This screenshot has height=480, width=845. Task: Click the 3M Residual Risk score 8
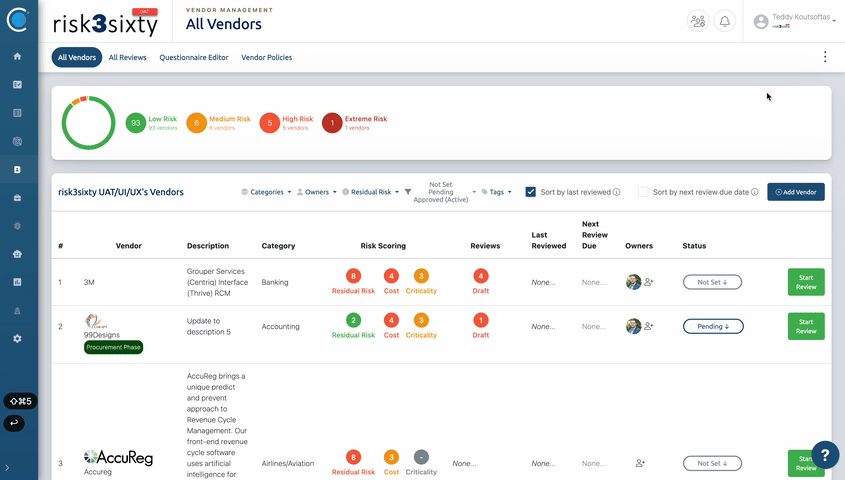[x=354, y=276]
